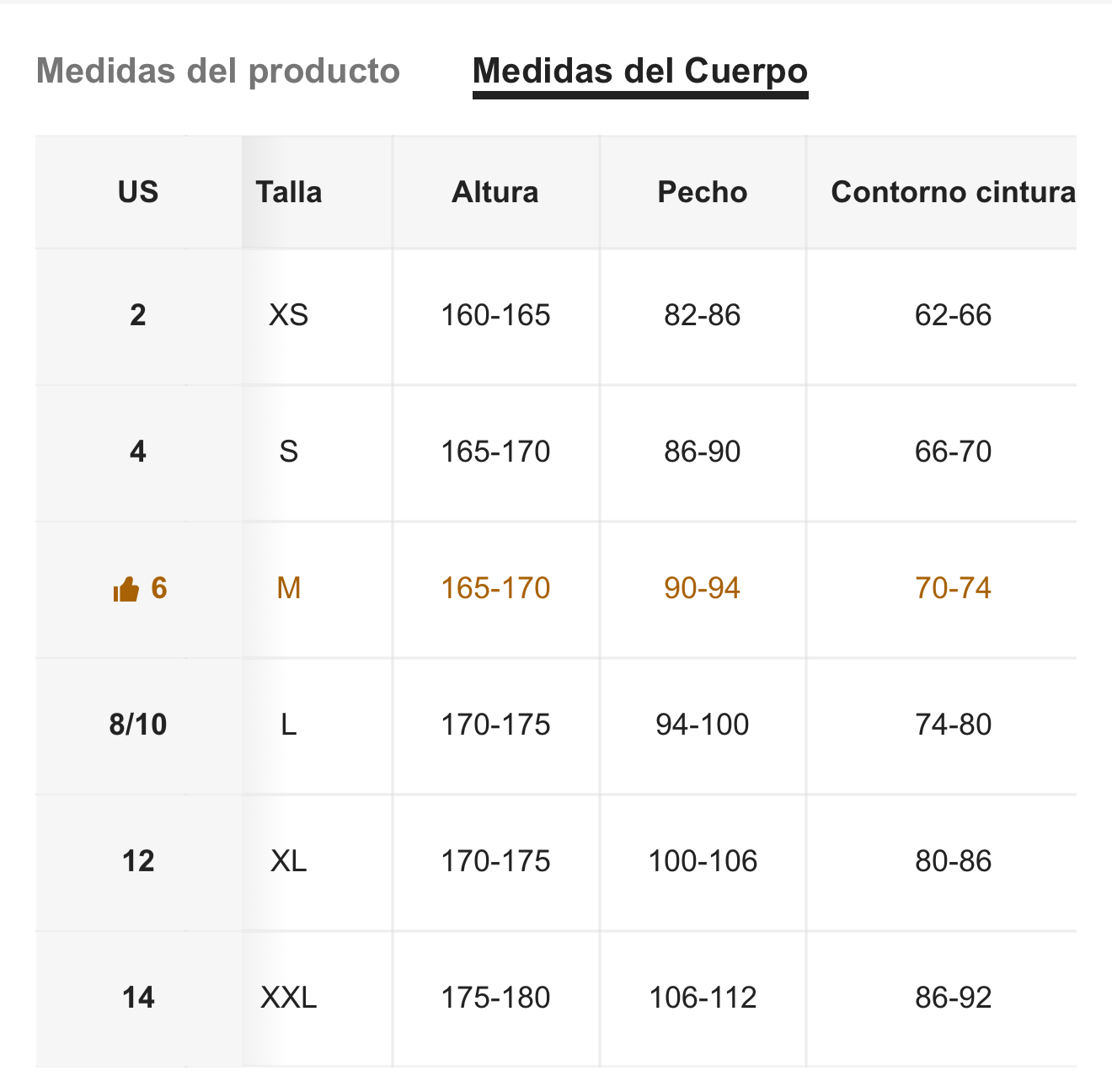Click the highlighted 70-74 waist value
Viewport: 1112px width, 1092px height.
coord(953,588)
